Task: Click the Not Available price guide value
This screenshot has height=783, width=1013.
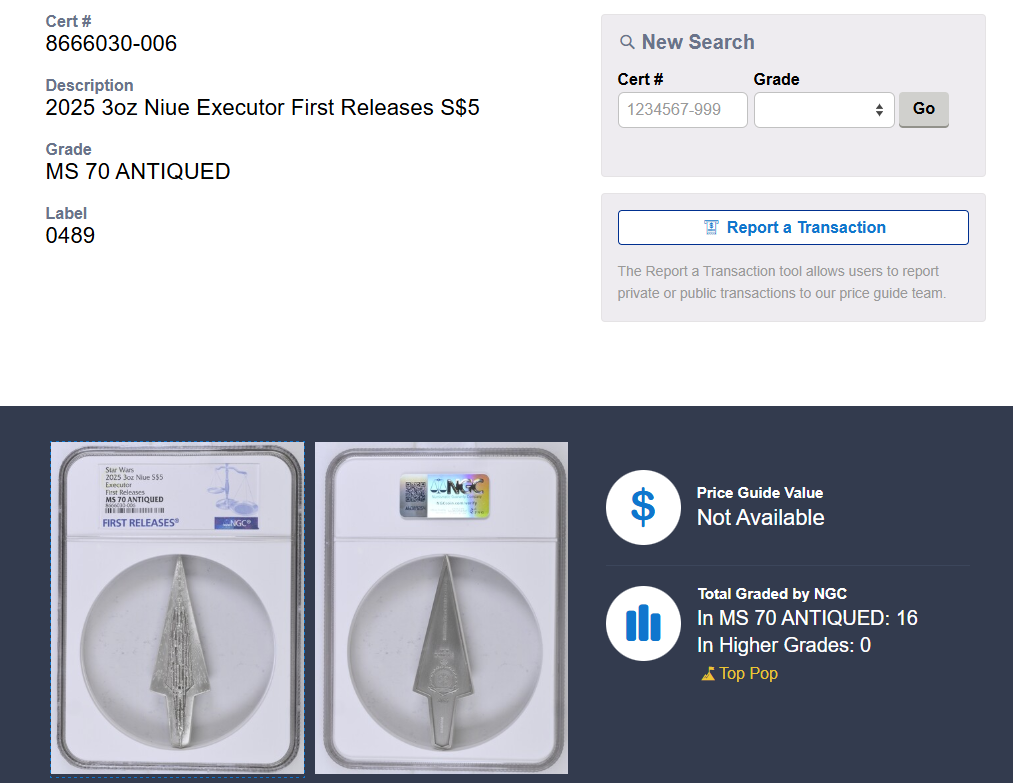Action: point(760,517)
